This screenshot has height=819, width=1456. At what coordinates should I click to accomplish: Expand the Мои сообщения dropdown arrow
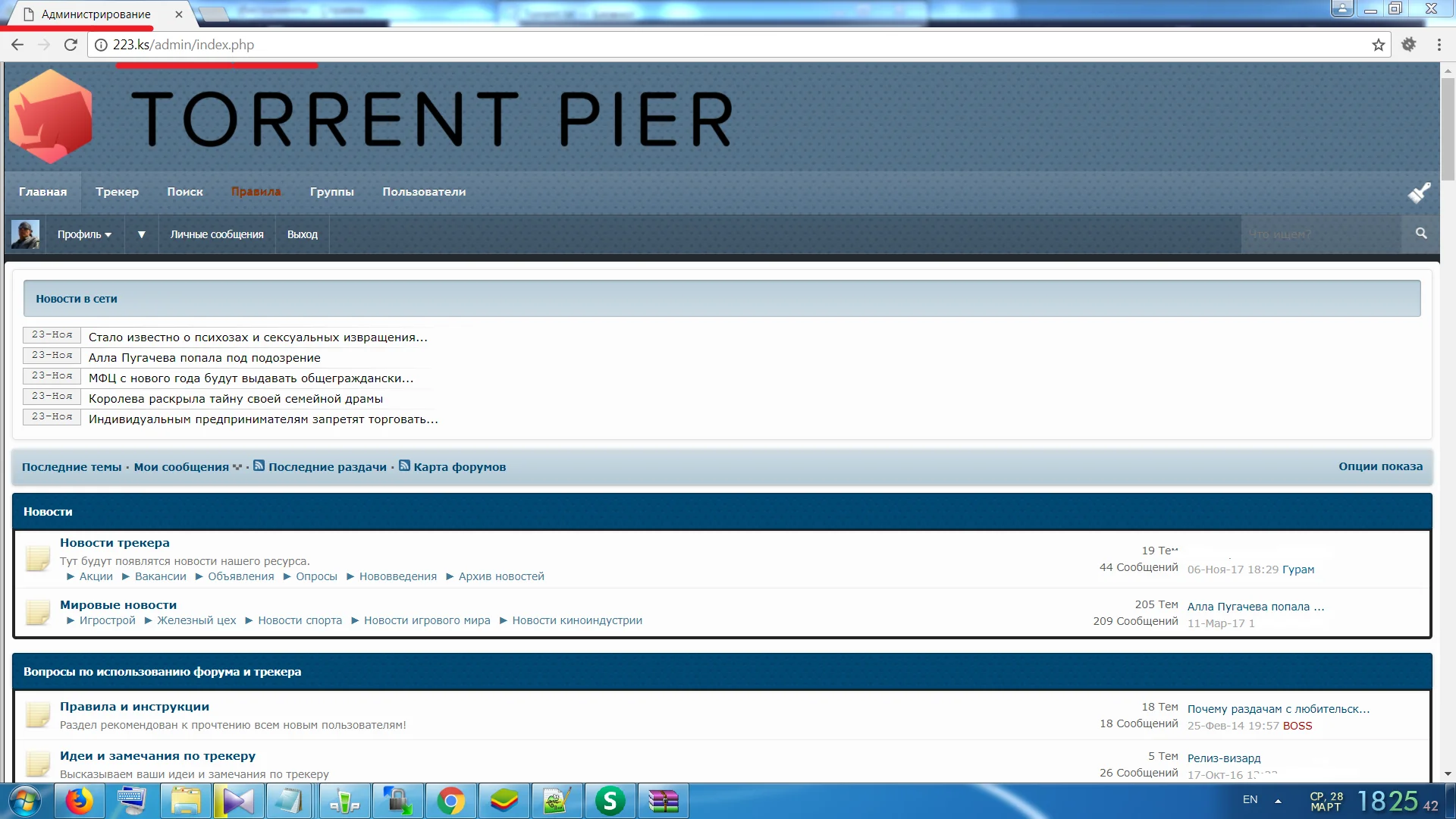coord(237,467)
